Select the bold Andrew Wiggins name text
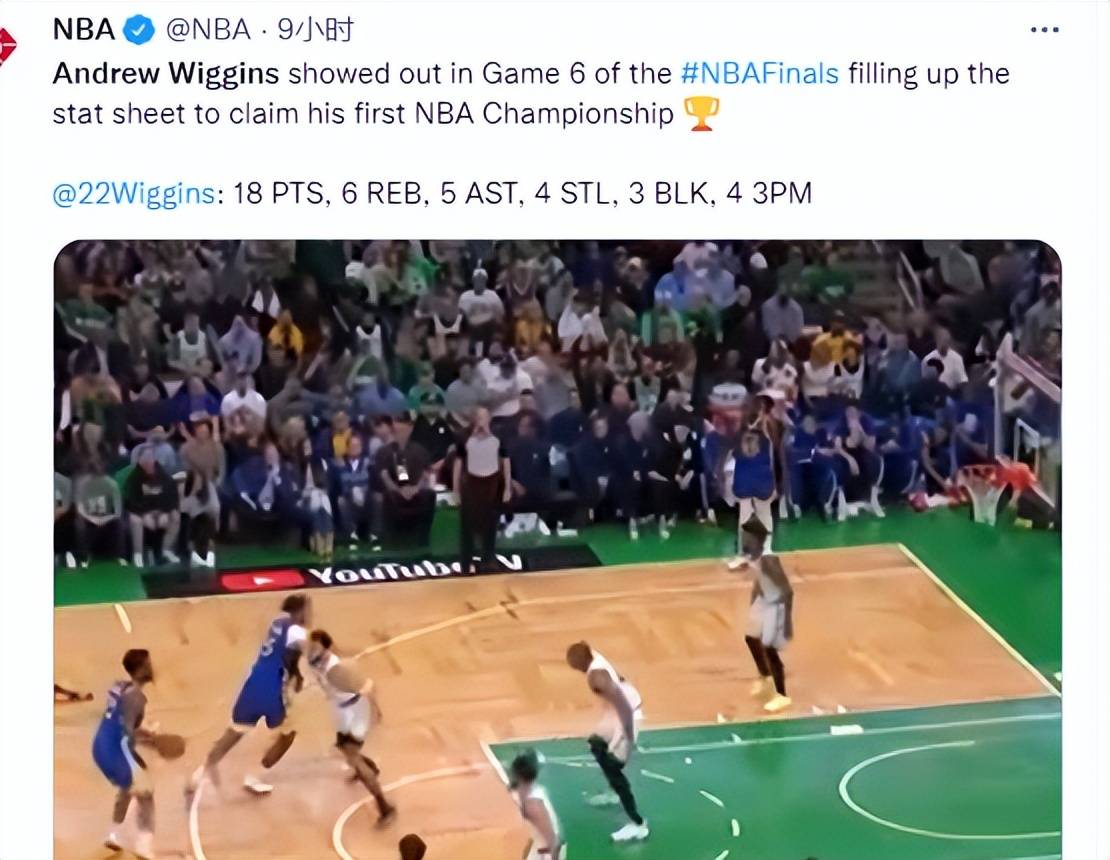Screen dimensions: 1110x860 (x=166, y=74)
